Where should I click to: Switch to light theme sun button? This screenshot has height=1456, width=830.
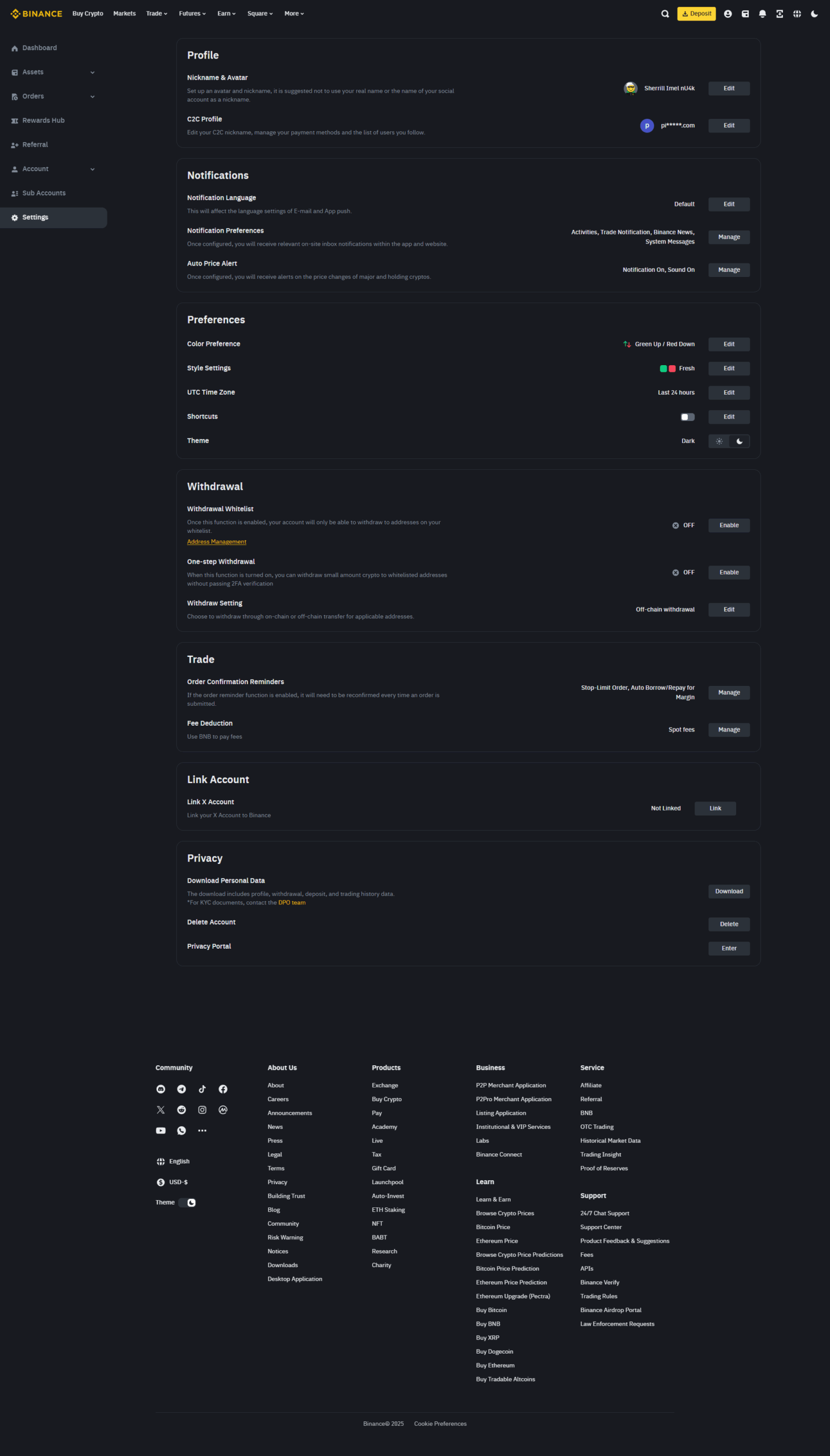coord(719,441)
